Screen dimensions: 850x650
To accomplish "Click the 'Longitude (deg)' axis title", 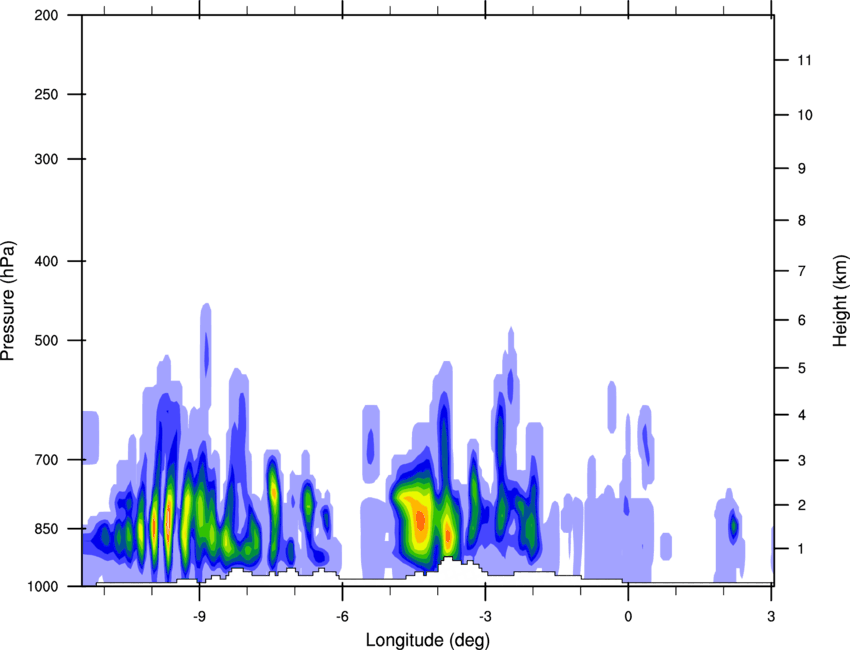I will [428, 640].
